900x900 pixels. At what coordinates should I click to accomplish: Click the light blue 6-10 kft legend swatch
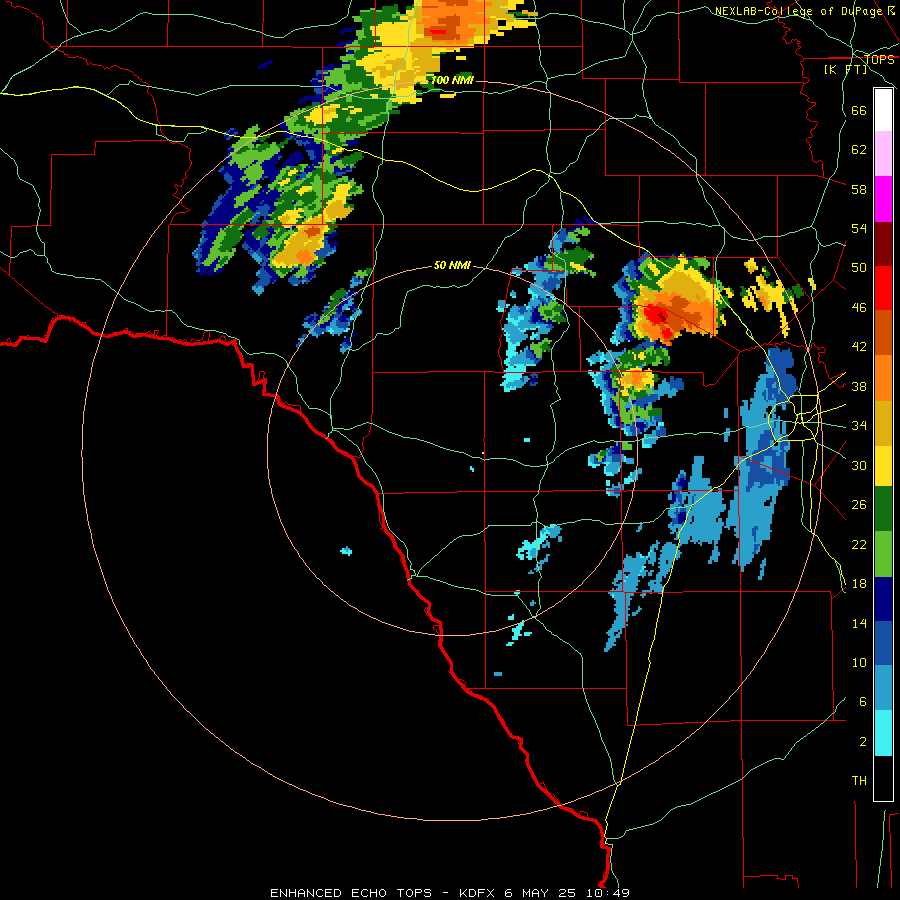(x=883, y=688)
